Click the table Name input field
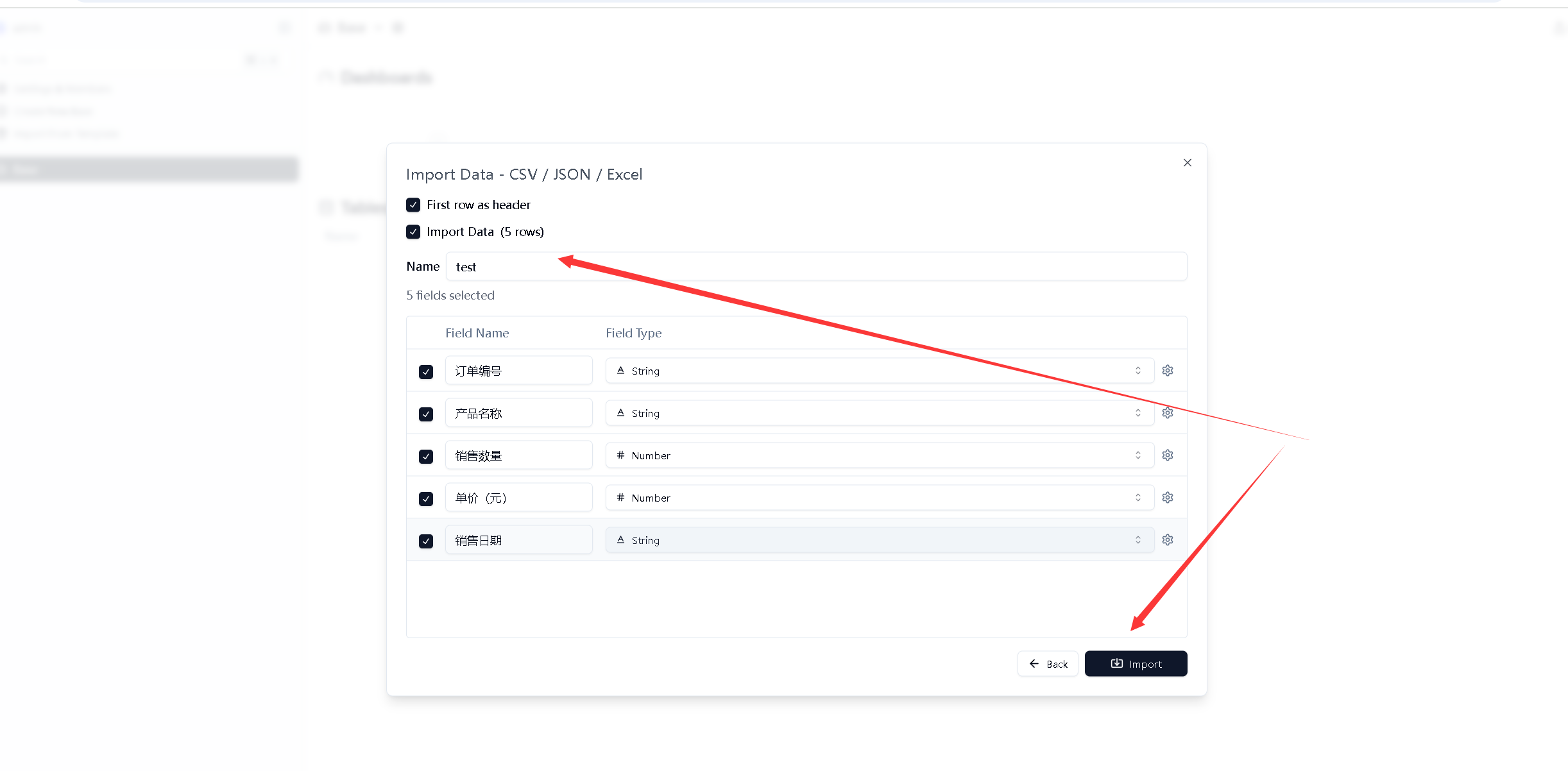Viewport: 1568px width, 771px height. 815,267
